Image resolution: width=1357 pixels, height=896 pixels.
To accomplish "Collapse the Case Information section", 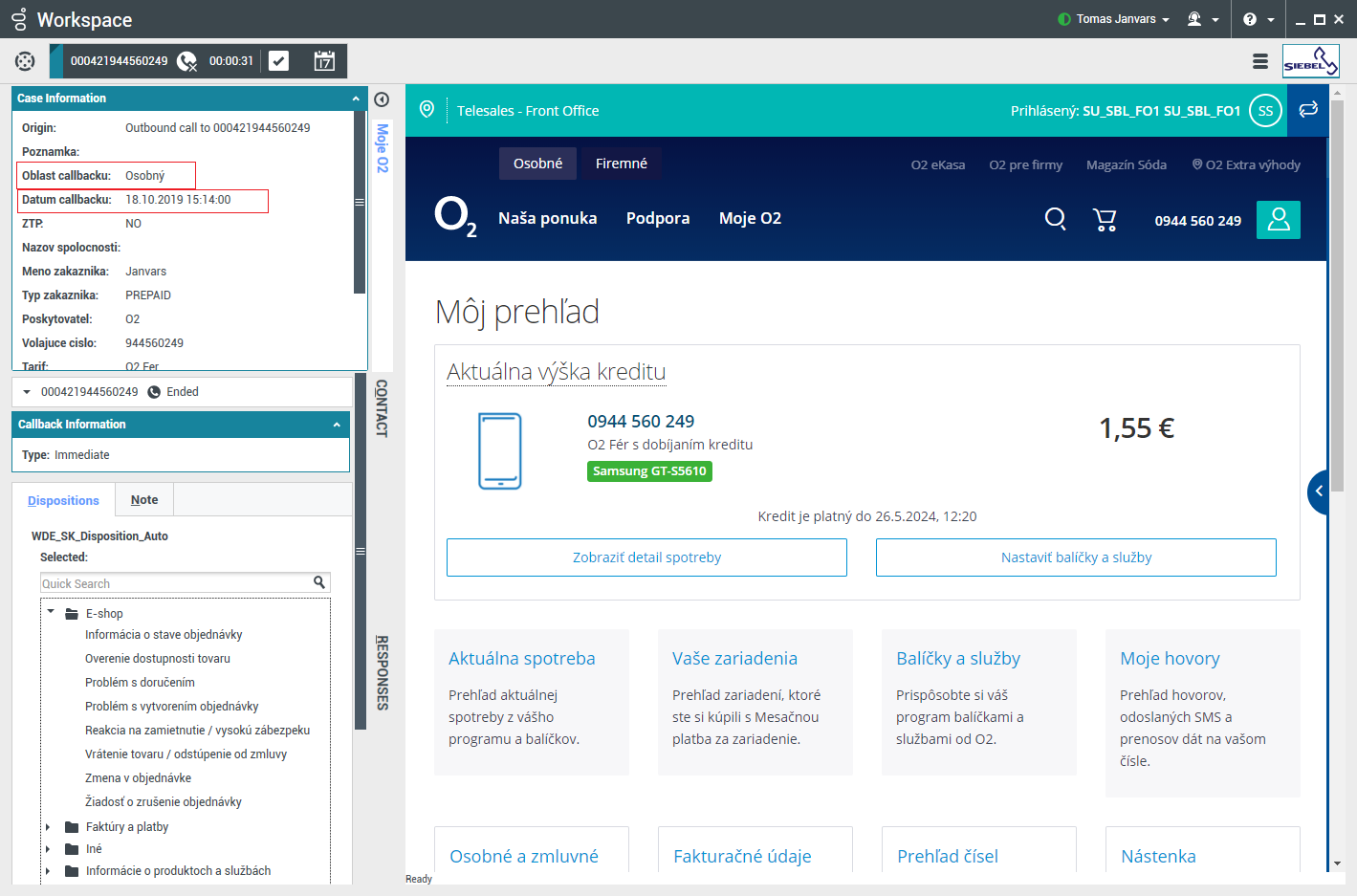I will [356, 98].
